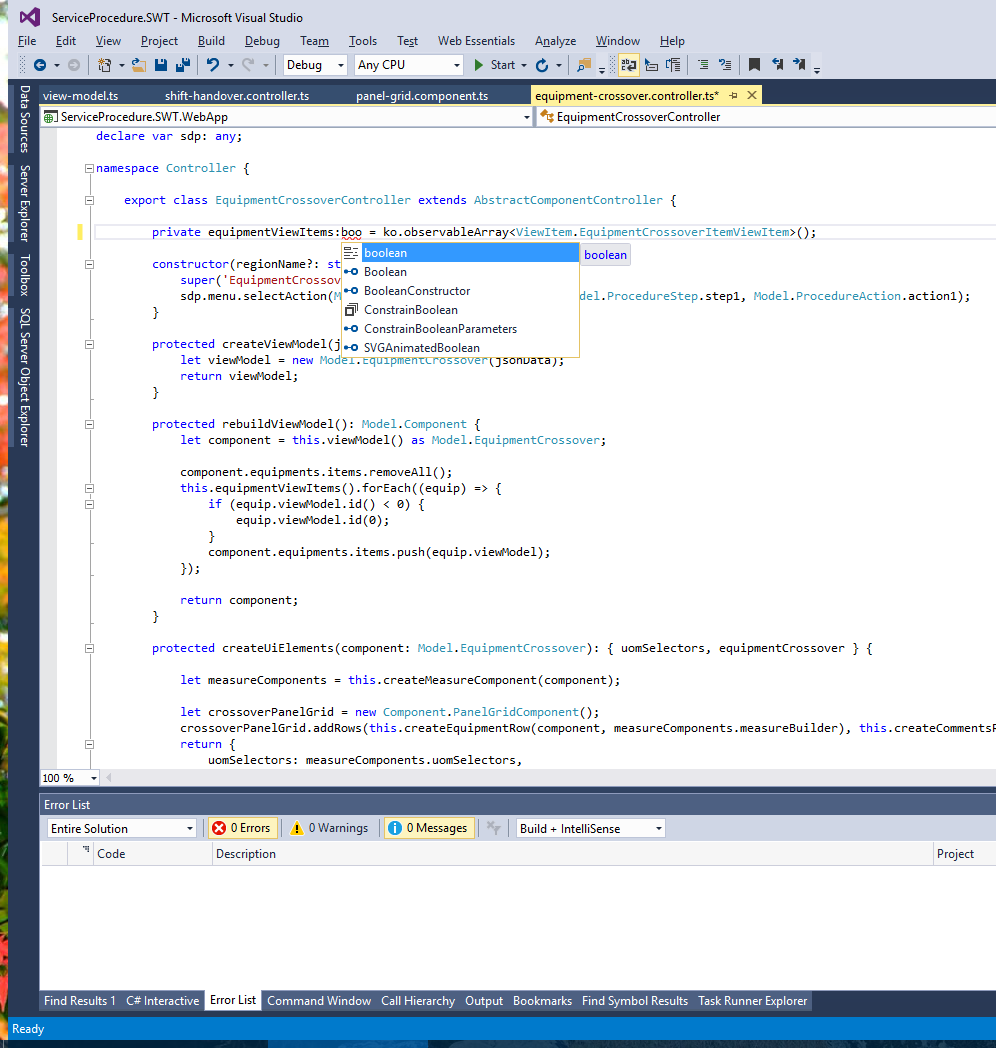Click the Undo arrow icon
Image resolution: width=996 pixels, height=1048 pixels.
pos(213,65)
